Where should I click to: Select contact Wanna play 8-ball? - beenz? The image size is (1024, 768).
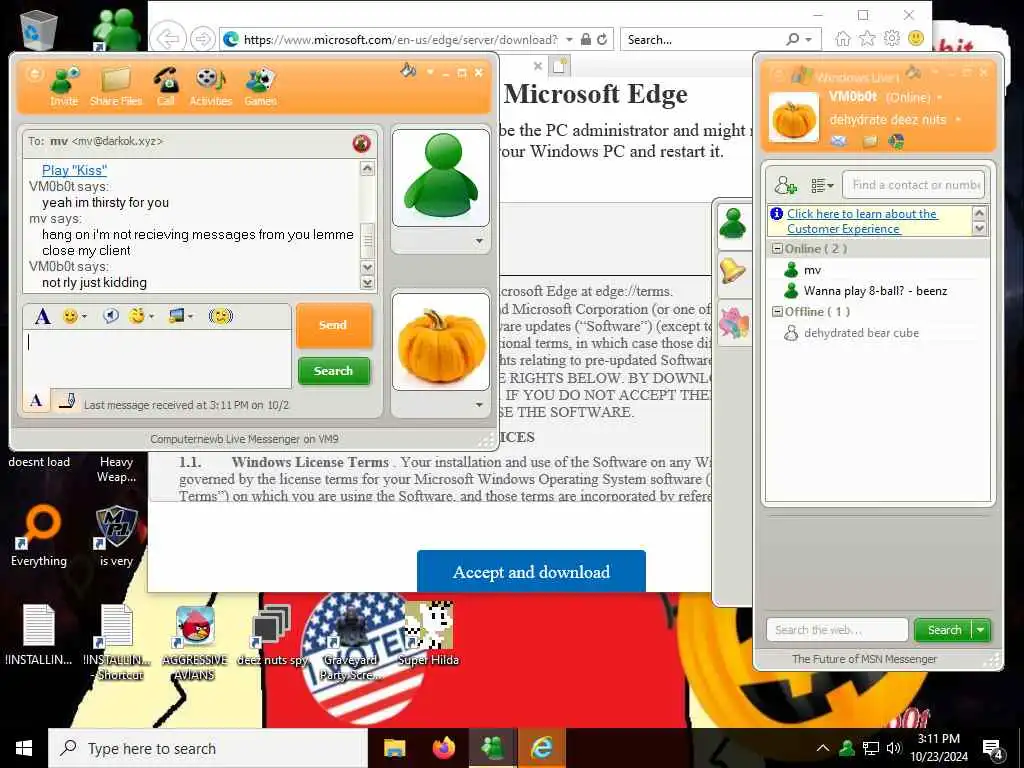[x=877, y=291]
